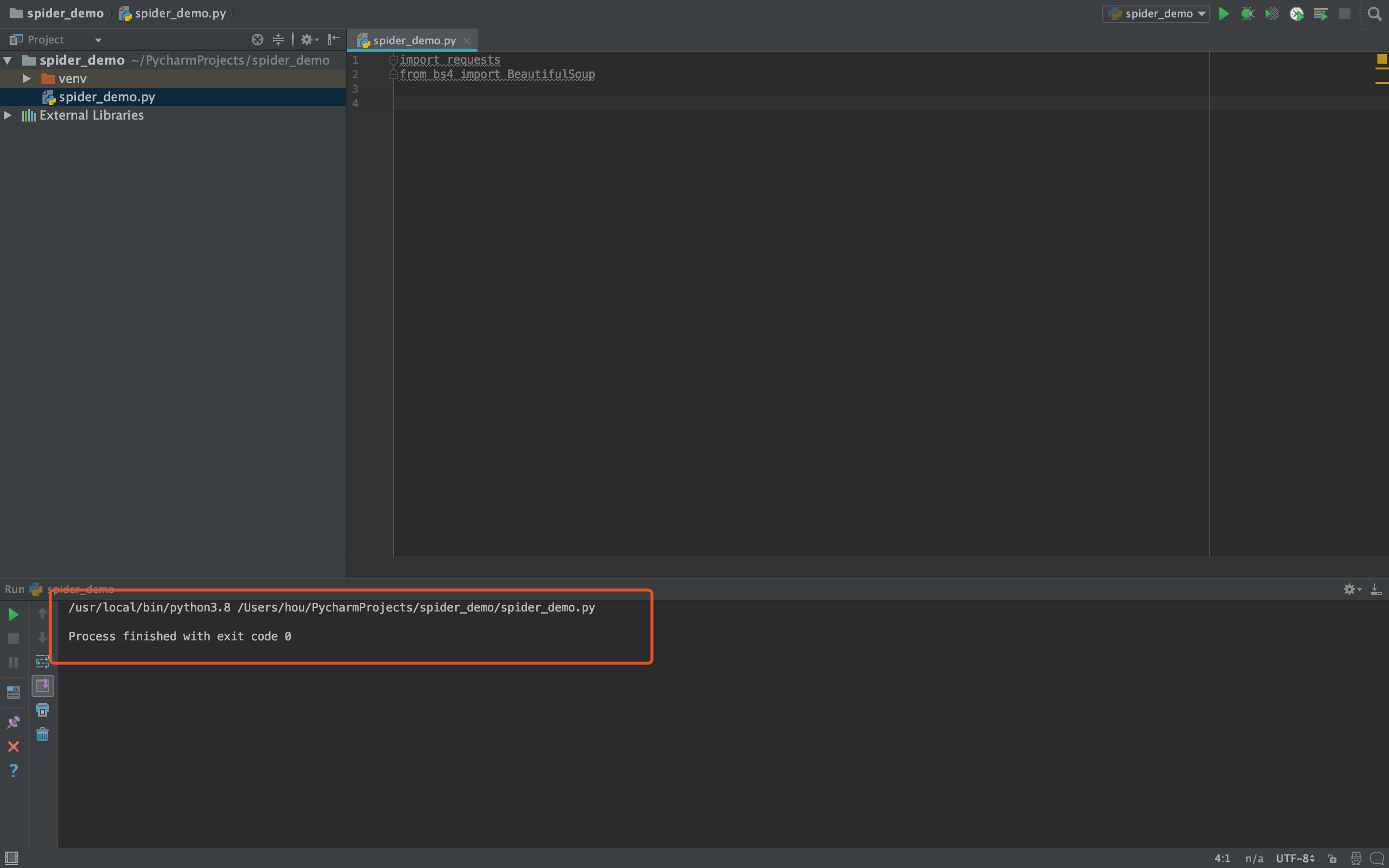1389x868 pixels.
Task: Select spider_demo.py in project tree
Action: pos(107,96)
